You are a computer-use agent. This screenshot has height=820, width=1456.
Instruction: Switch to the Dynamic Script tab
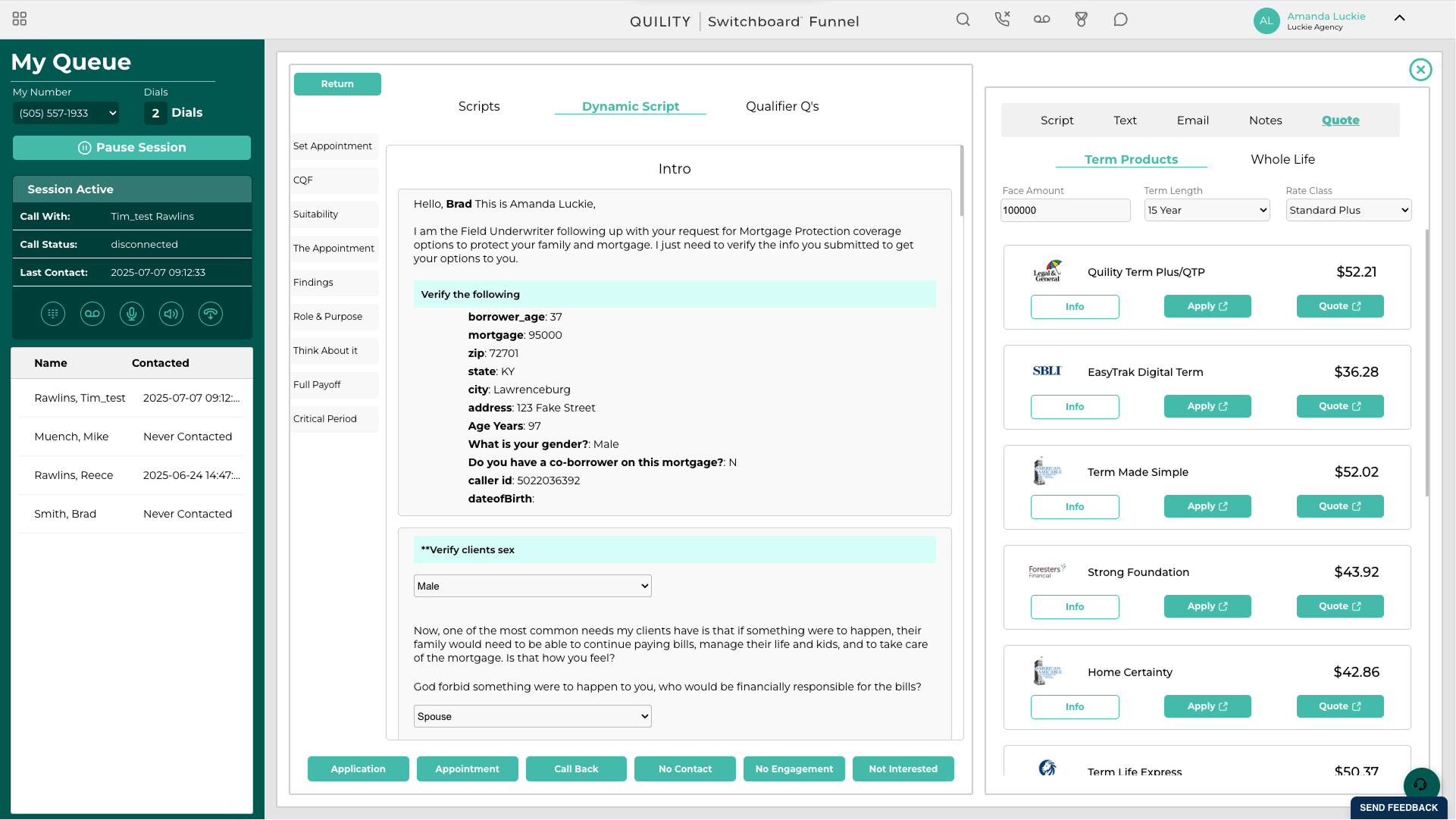[x=631, y=107]
